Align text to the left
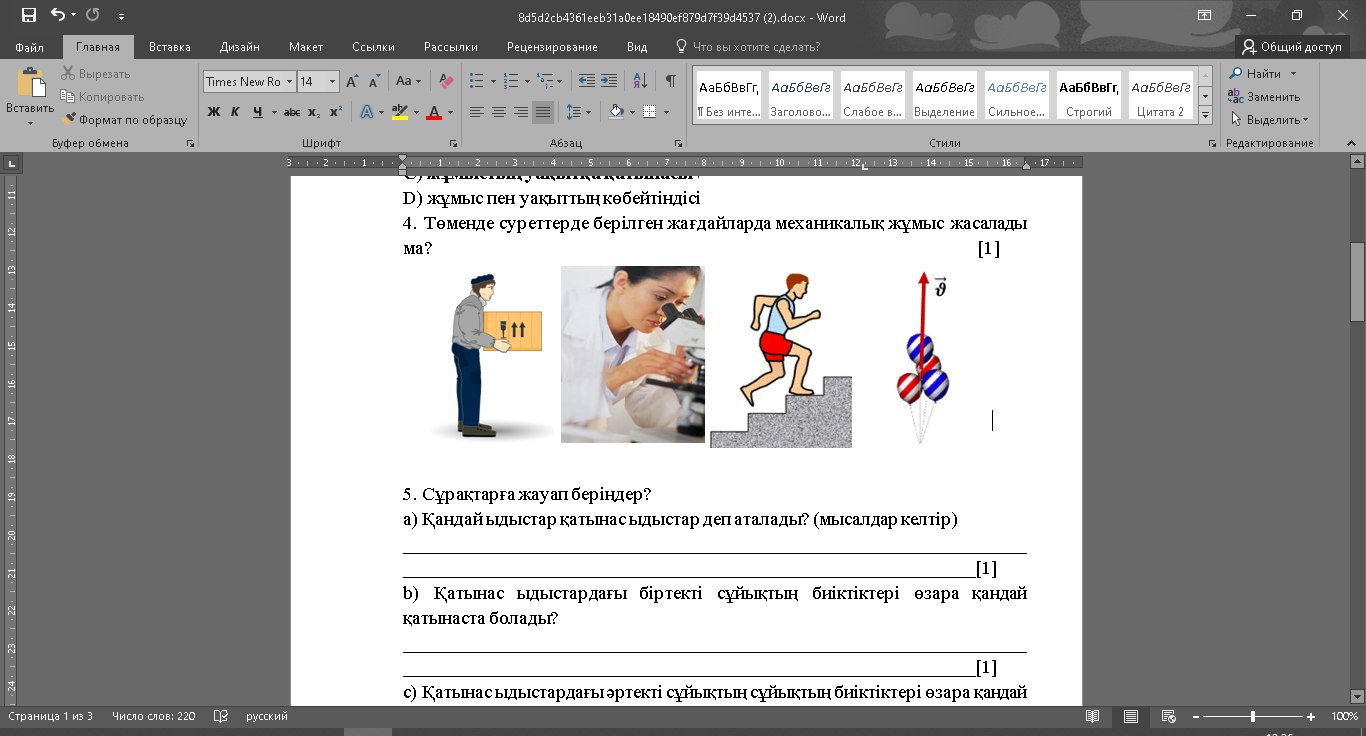The width and height of the screenshot is (1366, 736). pyautogui.click(x=477, y=112)
